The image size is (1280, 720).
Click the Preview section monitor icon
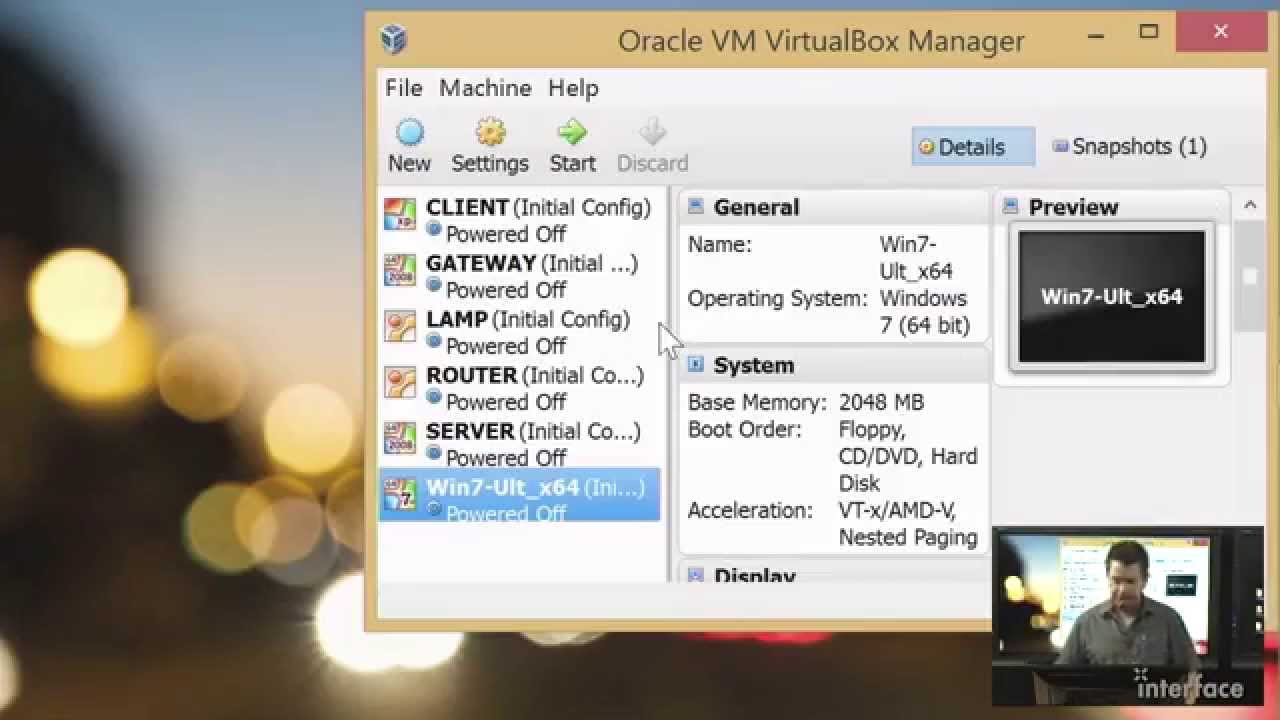[x=1010, y=207]
